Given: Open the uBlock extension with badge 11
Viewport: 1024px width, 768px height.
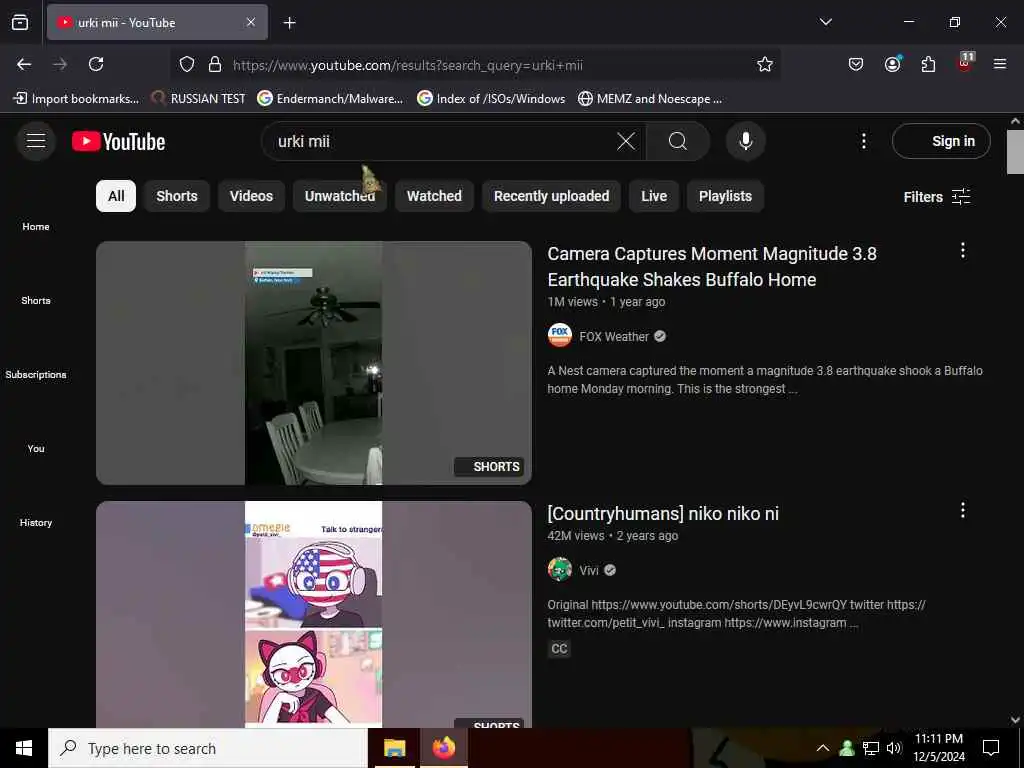Looking at the screenshot, I should tap(965, 63).
